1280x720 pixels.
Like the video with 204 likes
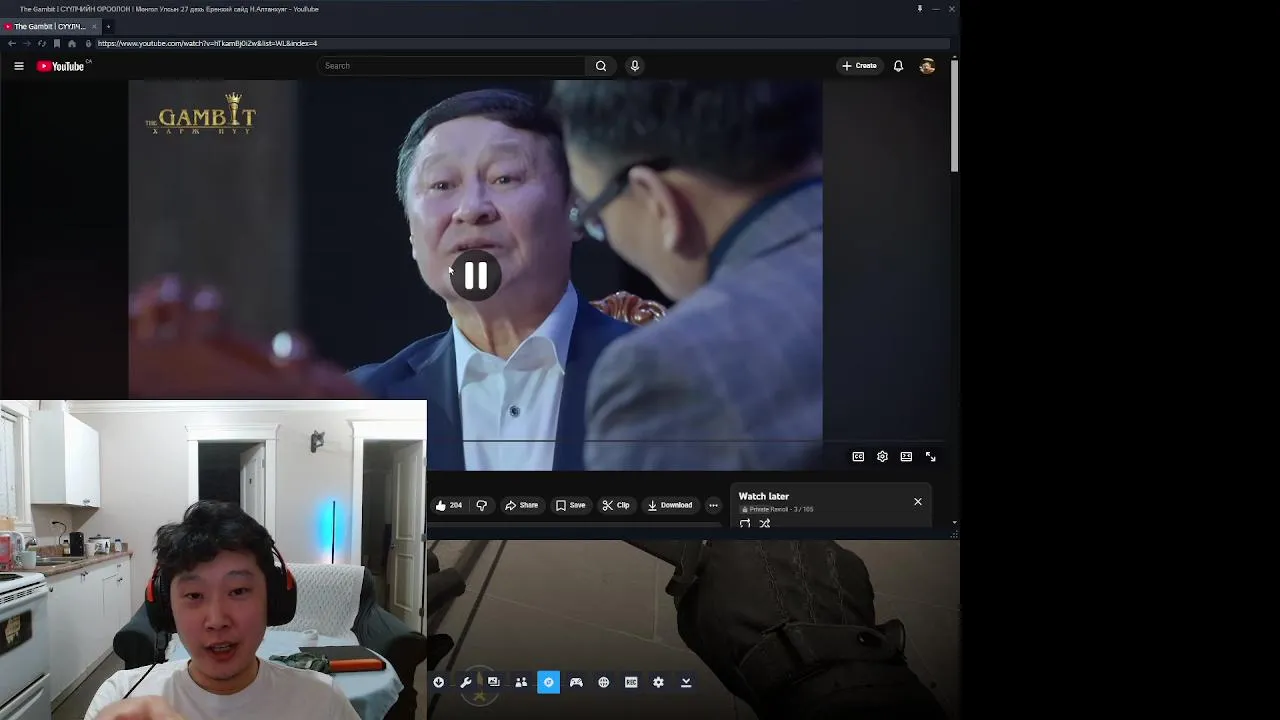click(448, 505)
